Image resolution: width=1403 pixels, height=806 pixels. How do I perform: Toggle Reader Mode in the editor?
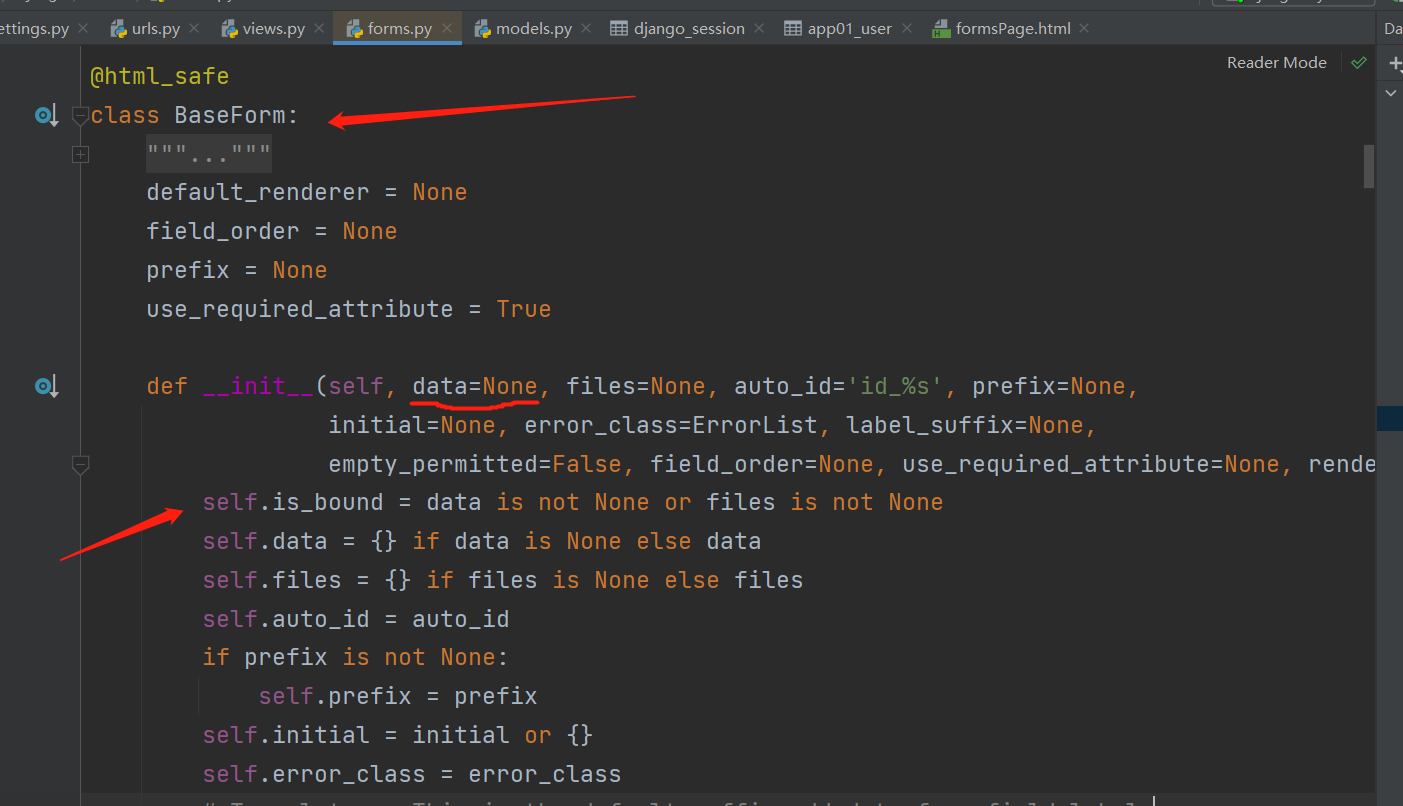[1277, 63]
